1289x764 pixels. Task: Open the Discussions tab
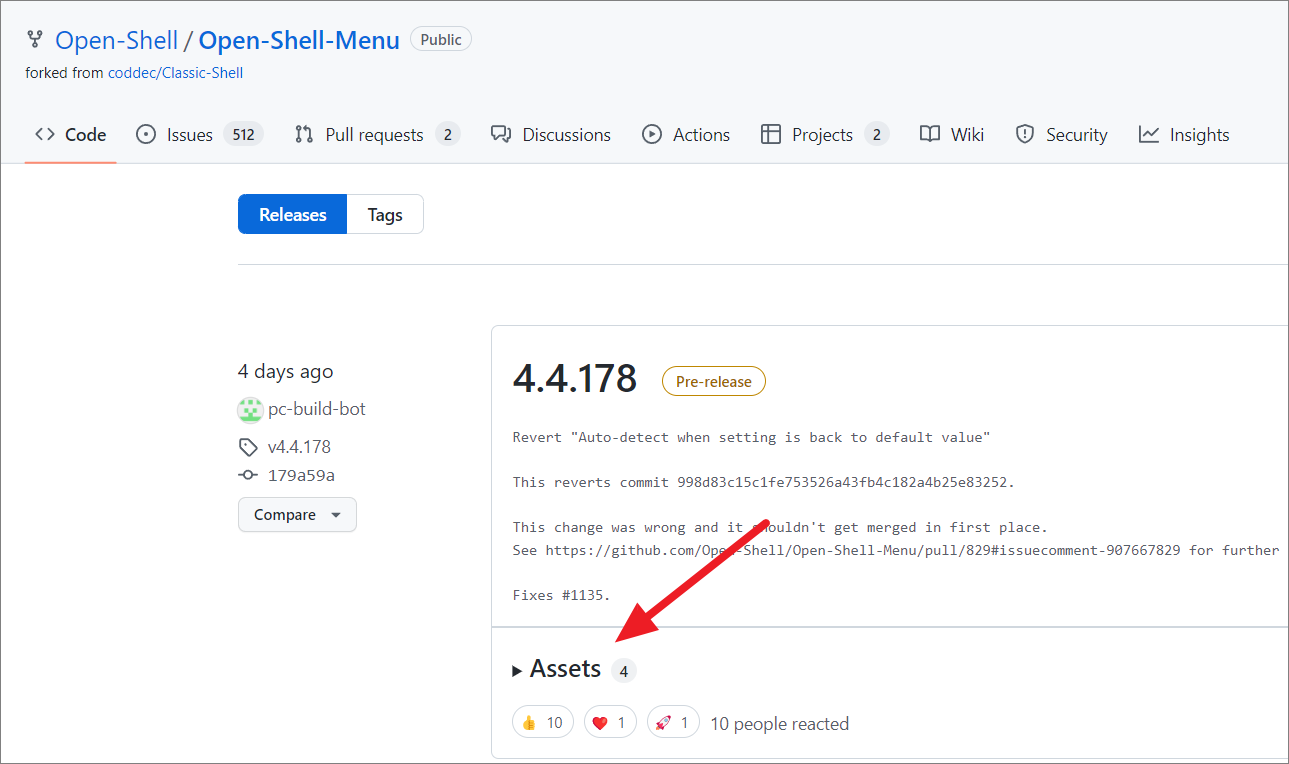[551, 134]
